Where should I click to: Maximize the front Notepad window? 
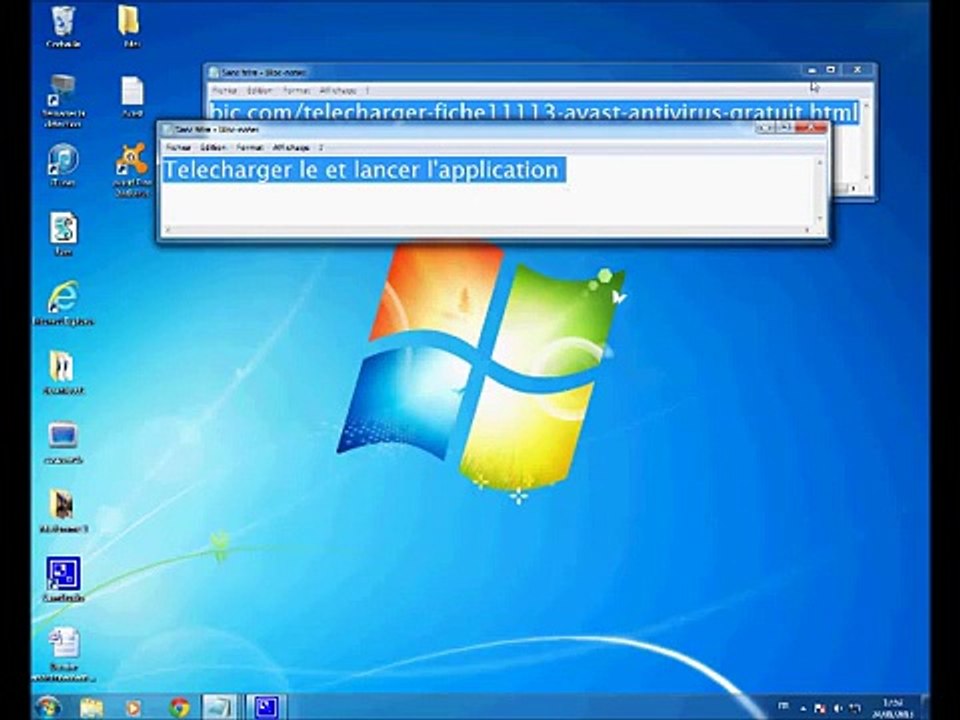[784, 127]
